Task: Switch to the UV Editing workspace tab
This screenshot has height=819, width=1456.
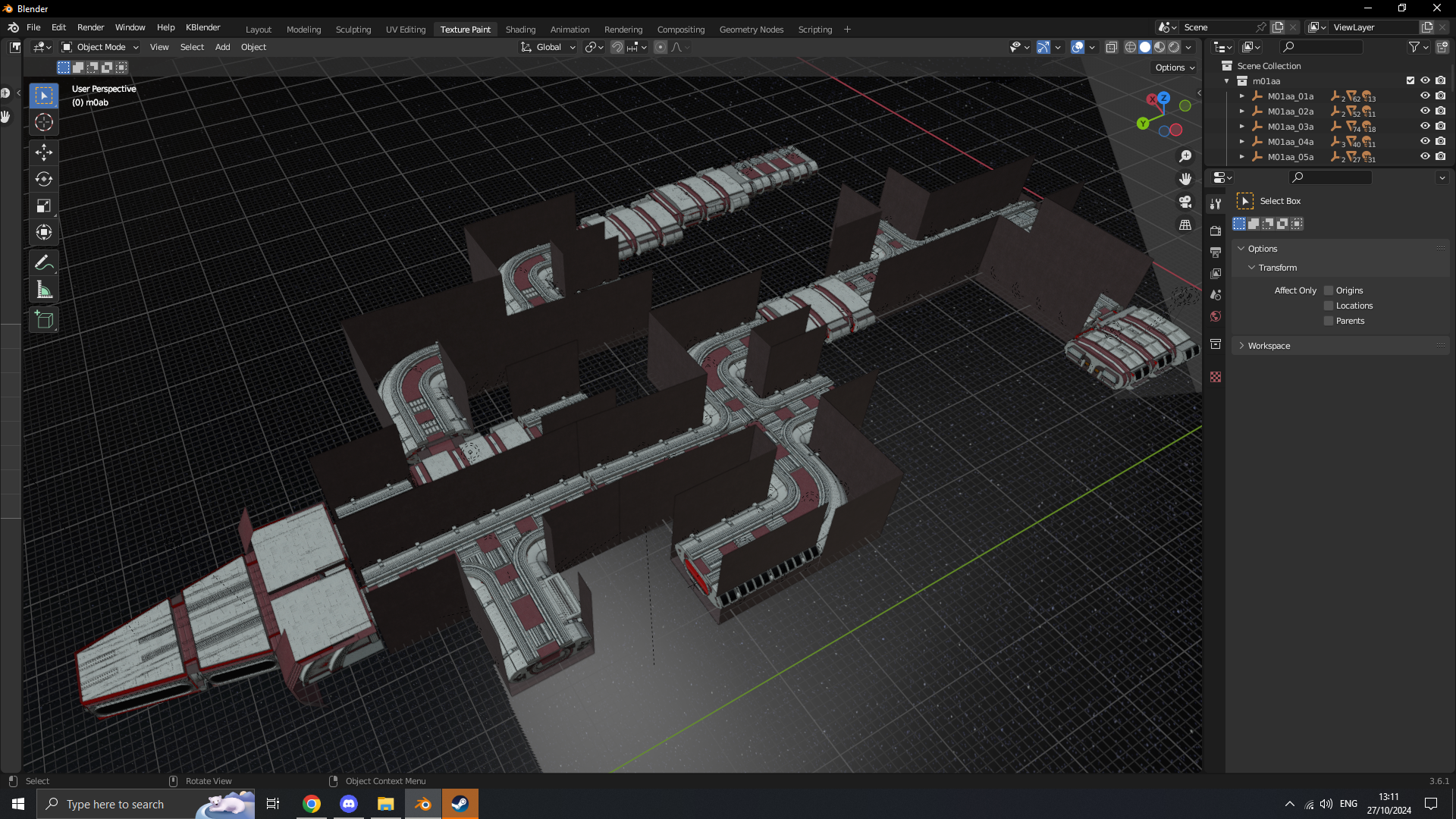Action: [406, 30]
